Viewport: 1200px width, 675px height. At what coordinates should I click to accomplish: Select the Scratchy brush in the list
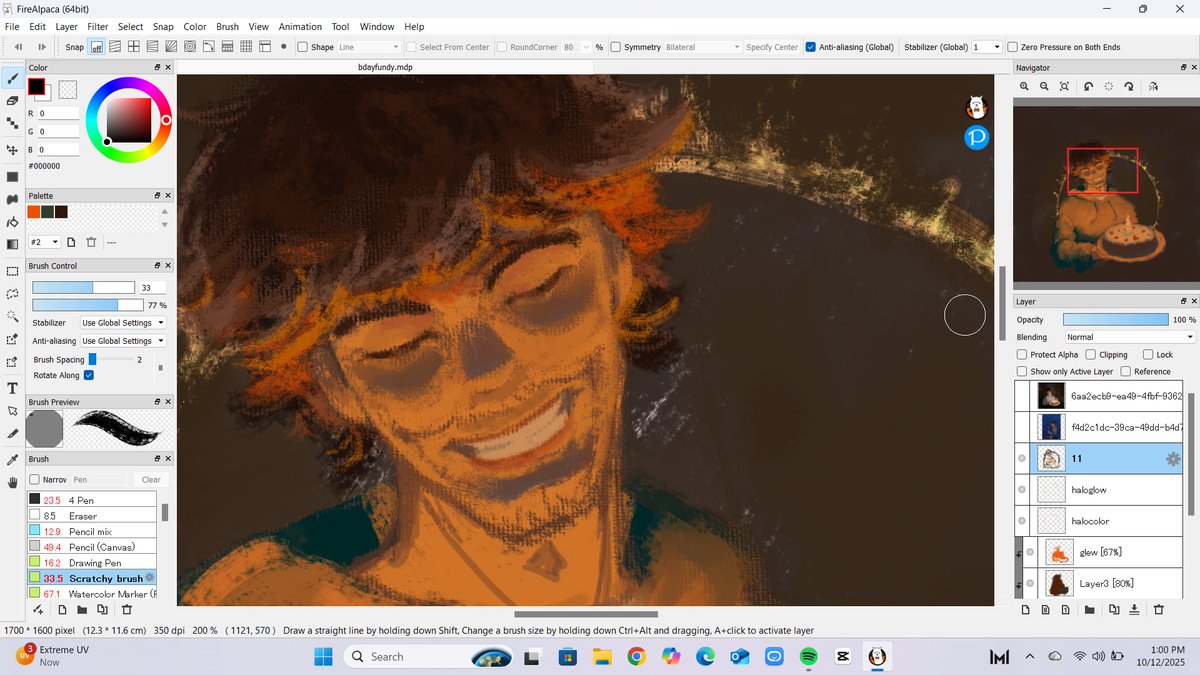(x=92, y=578)
